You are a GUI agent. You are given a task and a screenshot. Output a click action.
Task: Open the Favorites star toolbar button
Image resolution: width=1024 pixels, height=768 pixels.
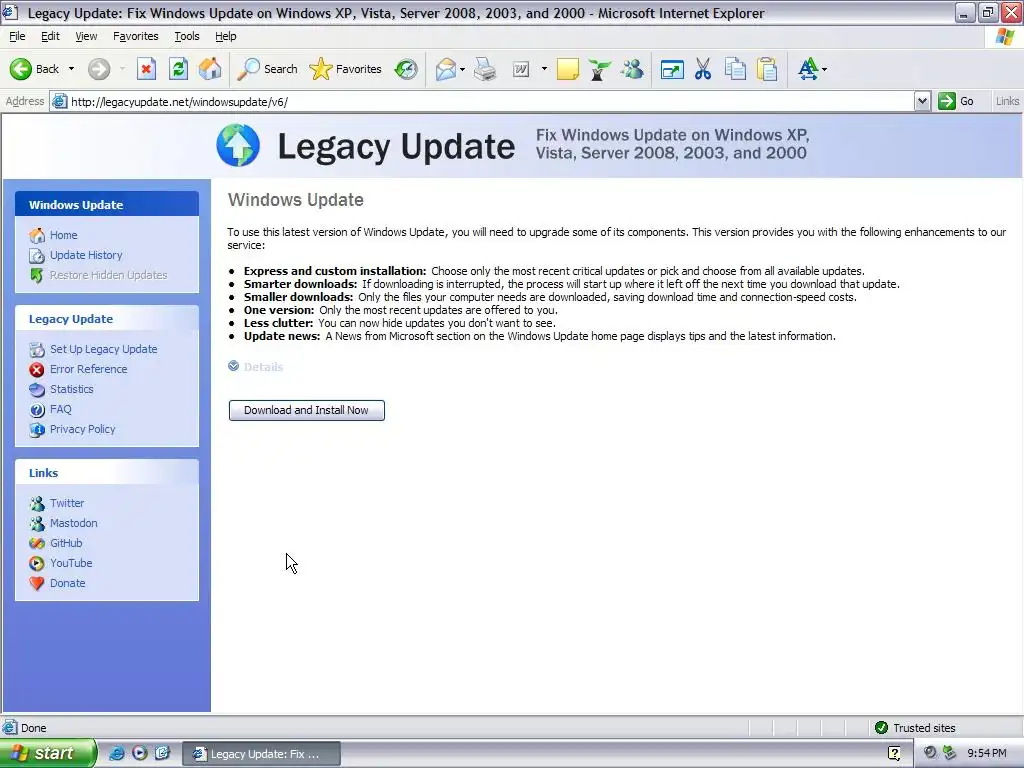click(x=345, y=69)
